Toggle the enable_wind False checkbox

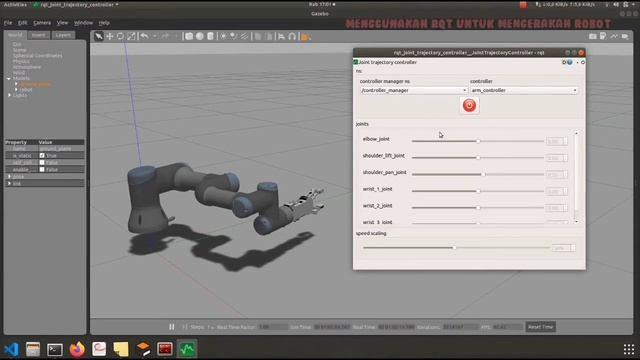[x=42, y=169]
